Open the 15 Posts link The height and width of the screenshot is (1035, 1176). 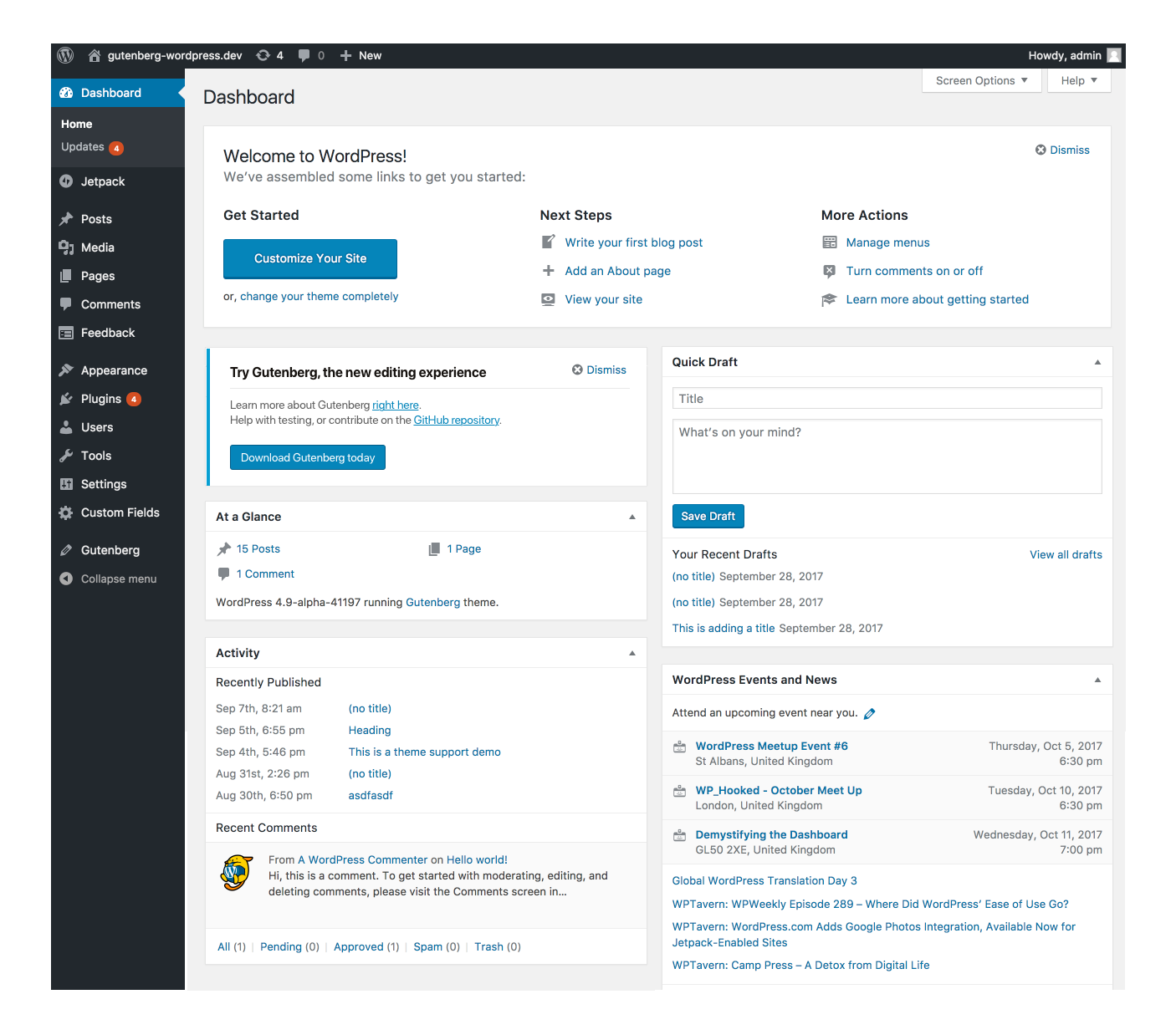pyautogui.click(x=258, y=549)
